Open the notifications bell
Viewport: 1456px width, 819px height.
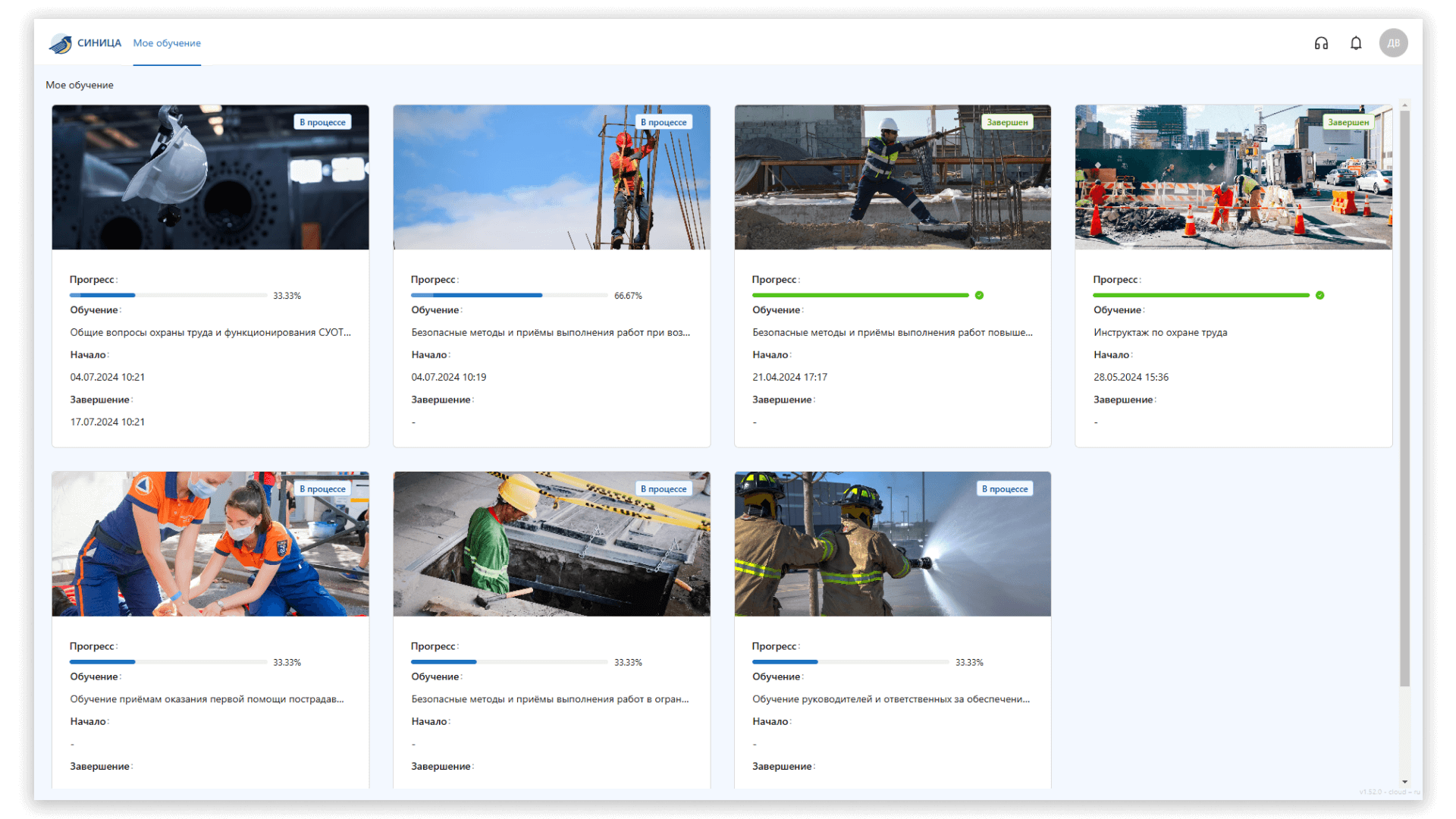click(x=1356, y=43)
